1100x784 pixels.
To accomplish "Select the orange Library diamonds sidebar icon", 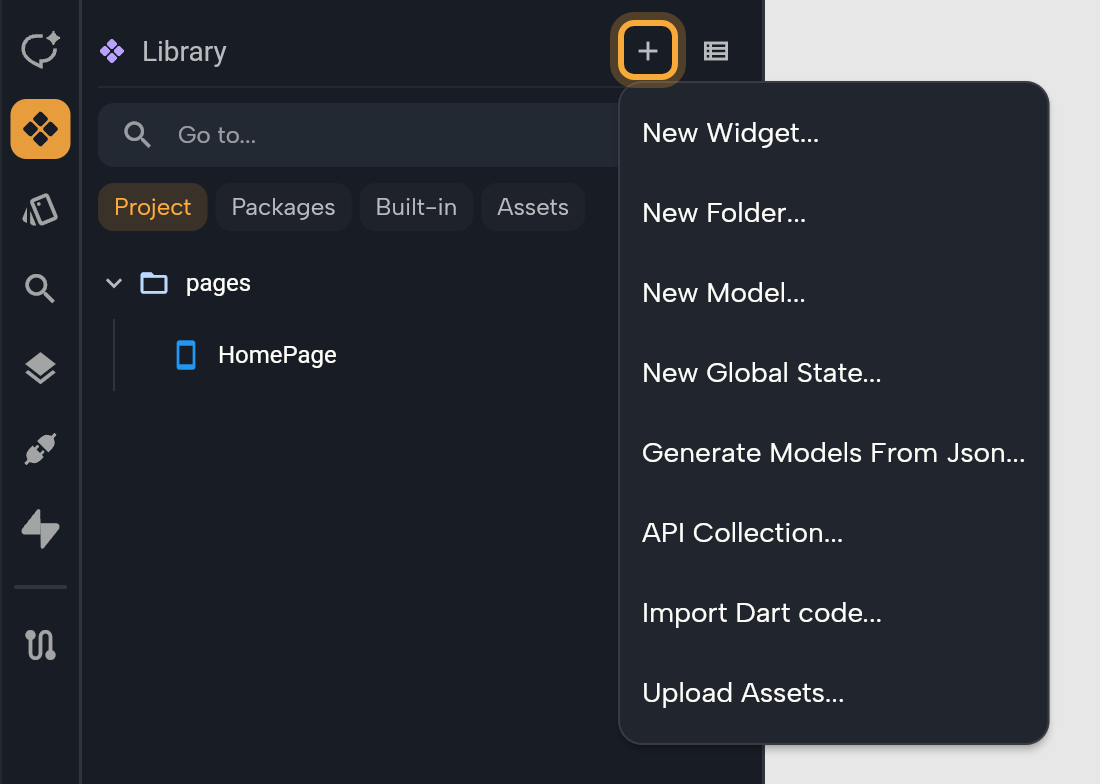I will point(40,129).
